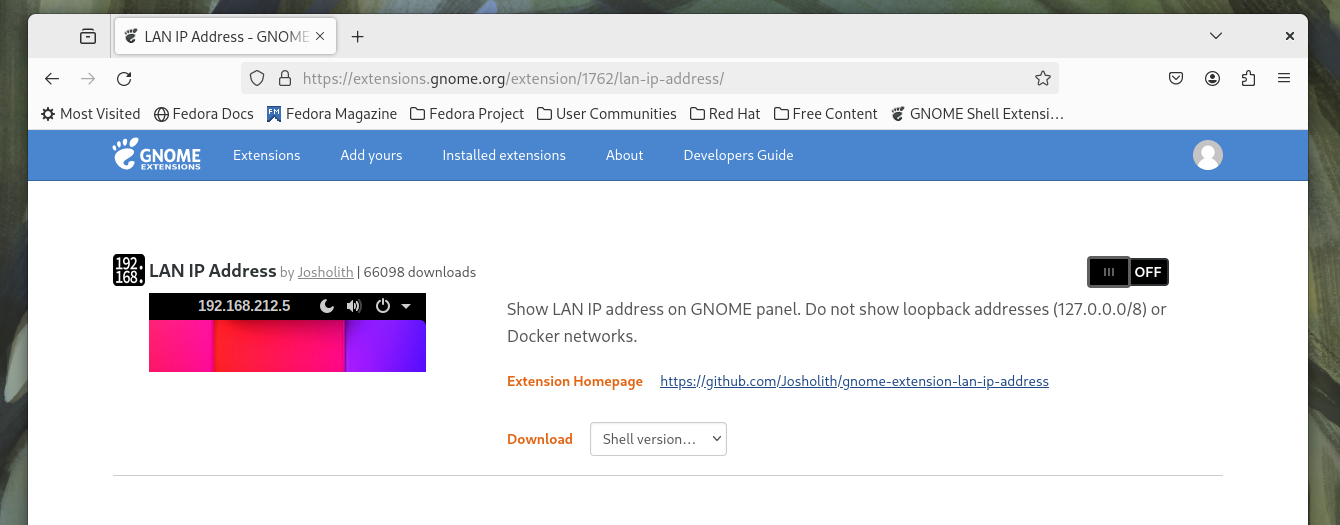Open Firefox application hamburger menu

(1284, 78)
